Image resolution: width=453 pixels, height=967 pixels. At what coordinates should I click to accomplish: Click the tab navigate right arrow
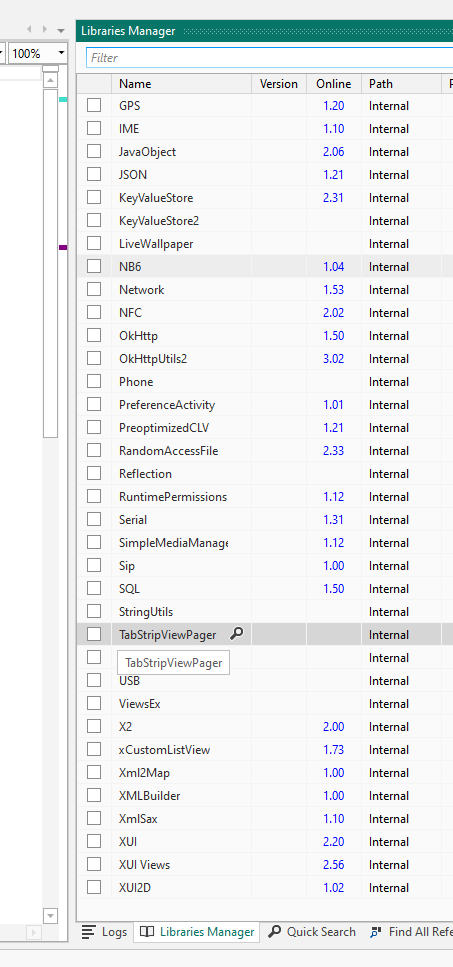point(44,29)
